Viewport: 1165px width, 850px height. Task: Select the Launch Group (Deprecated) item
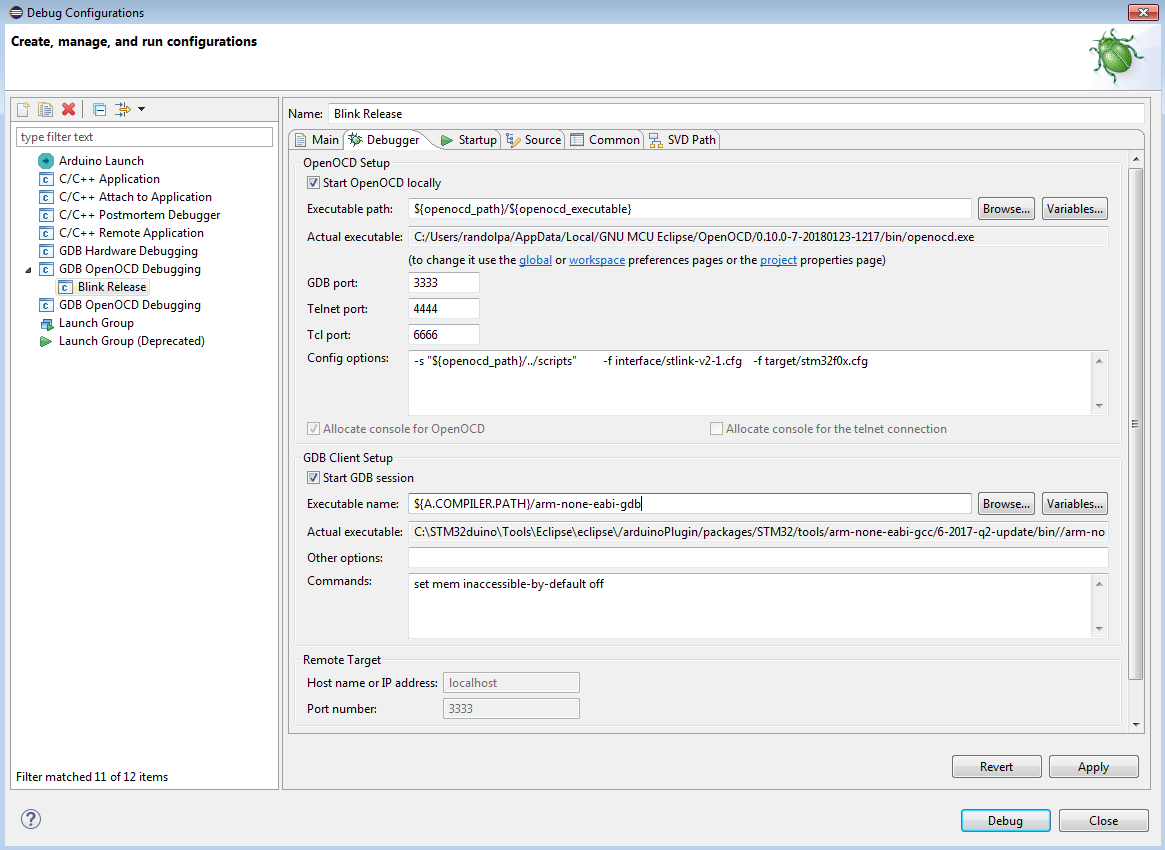[x=131, y=341]
